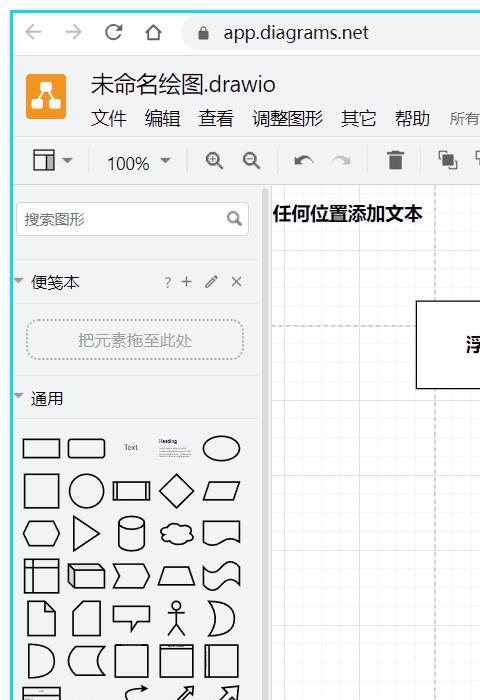Click the to front toolbar icon

(x=448, y=160)
